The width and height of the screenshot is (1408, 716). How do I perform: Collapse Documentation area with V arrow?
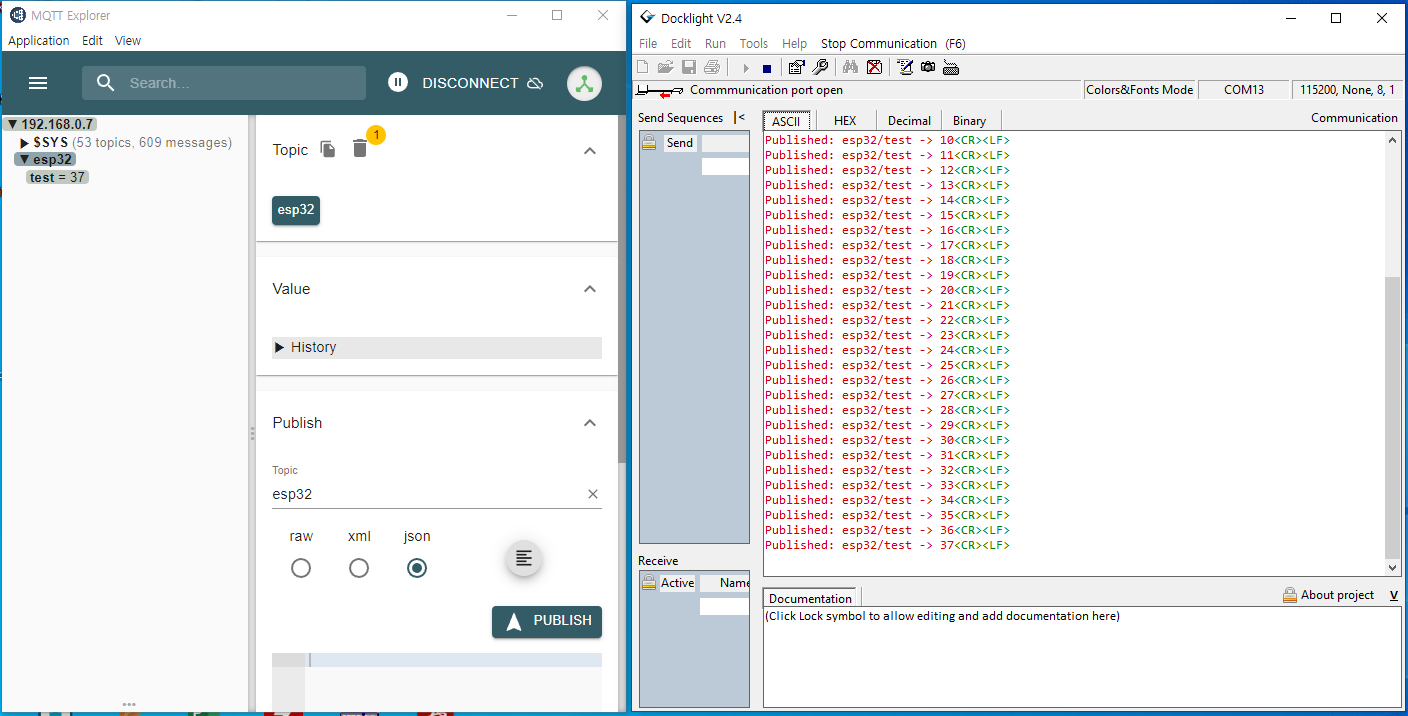point(1393,595)
